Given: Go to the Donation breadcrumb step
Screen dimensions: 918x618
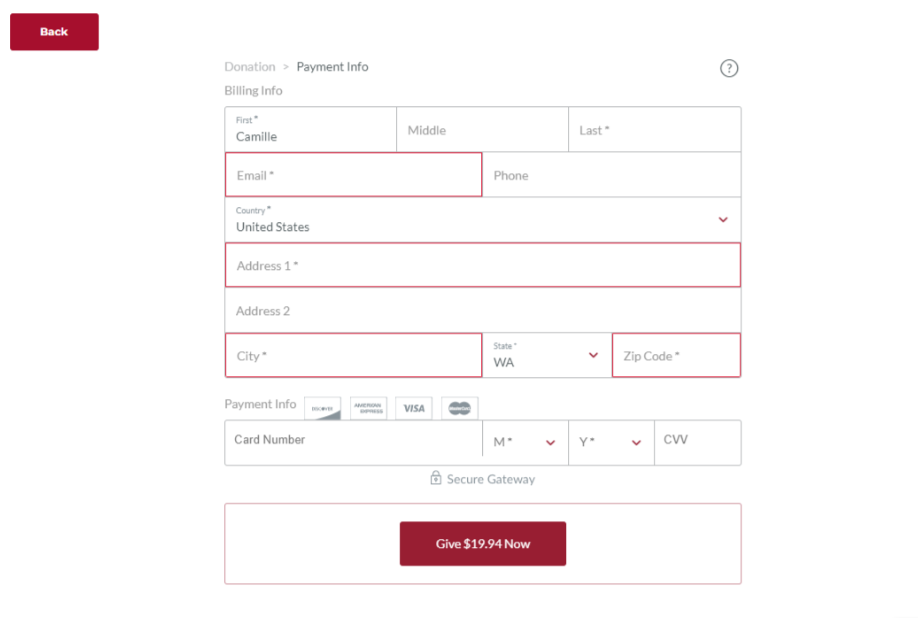Looking at the screenshot, I should click(x=250, y=67).
